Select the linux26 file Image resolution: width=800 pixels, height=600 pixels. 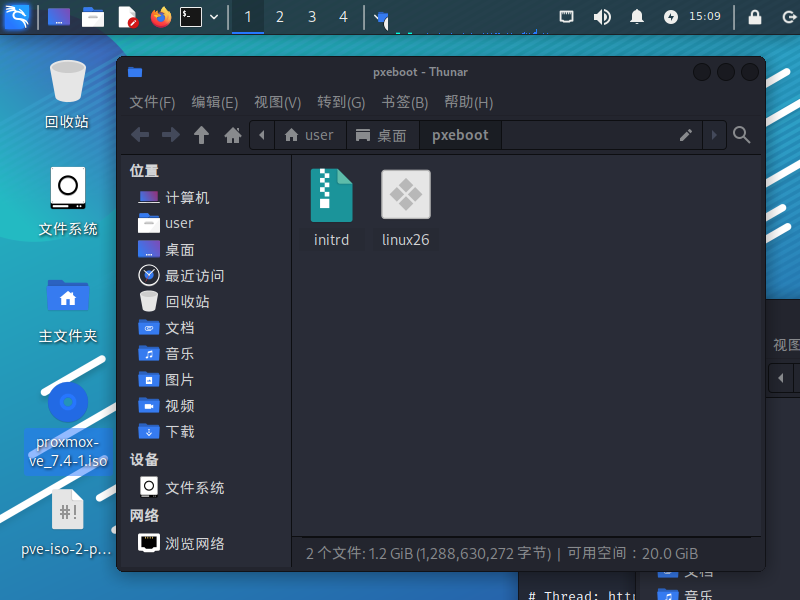[405, 207]
